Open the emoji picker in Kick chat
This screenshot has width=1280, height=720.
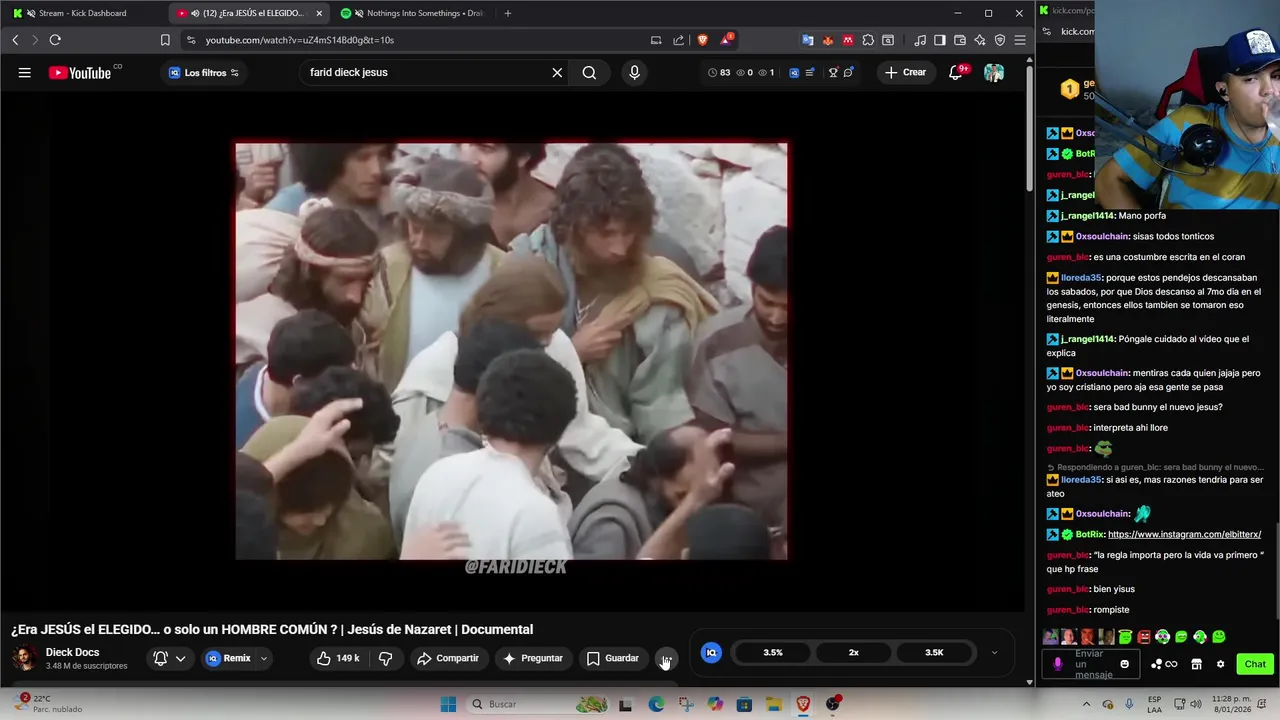click(x=1125, y=664)
